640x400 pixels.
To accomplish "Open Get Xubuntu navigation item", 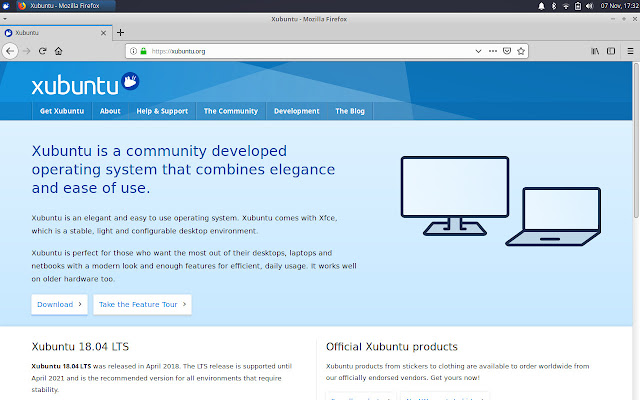I will [62, 111].
